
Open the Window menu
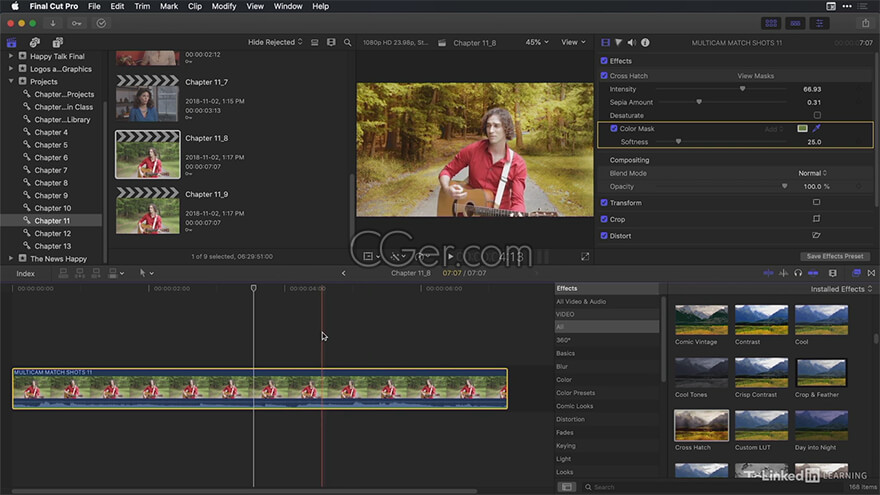[x=288, y=6]
